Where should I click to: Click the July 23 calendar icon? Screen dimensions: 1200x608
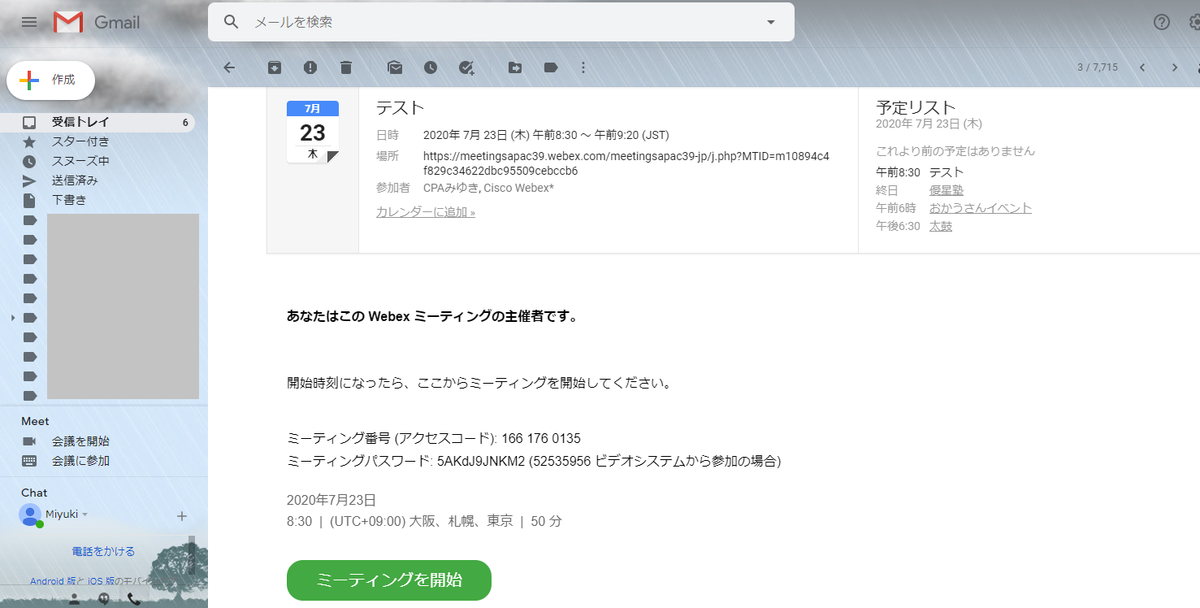(x=312, y=131)
